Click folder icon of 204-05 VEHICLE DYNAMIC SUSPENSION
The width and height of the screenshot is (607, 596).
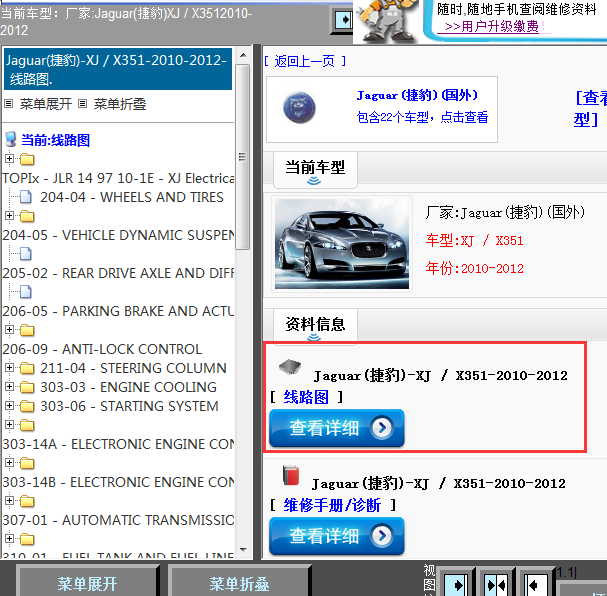pos(27,216)
